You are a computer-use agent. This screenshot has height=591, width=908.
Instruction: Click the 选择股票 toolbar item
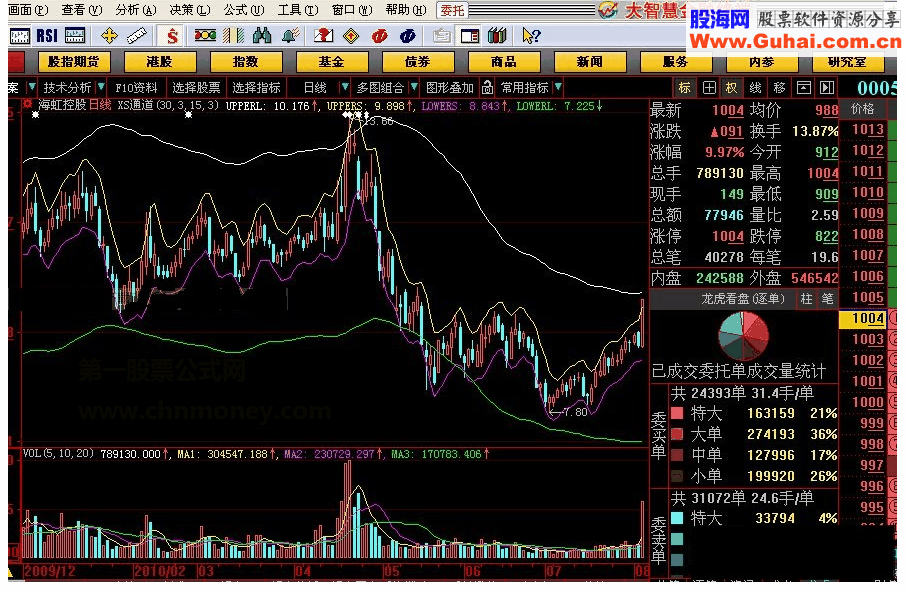click(x=196, y=87)
